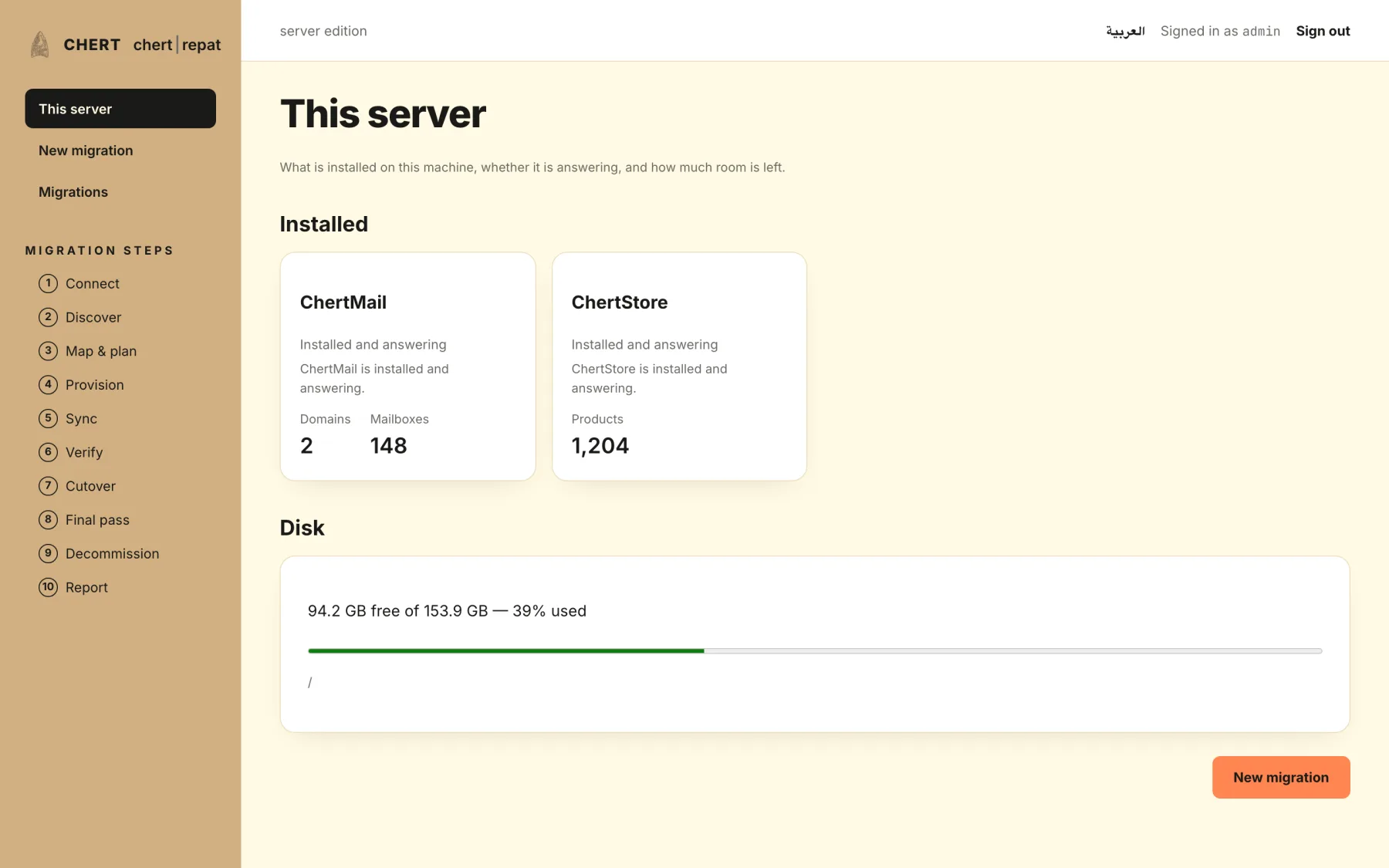Viewport: 1389px width, 868px height.
Task: Start with the orange New migration button
Action: (1281, 777)
